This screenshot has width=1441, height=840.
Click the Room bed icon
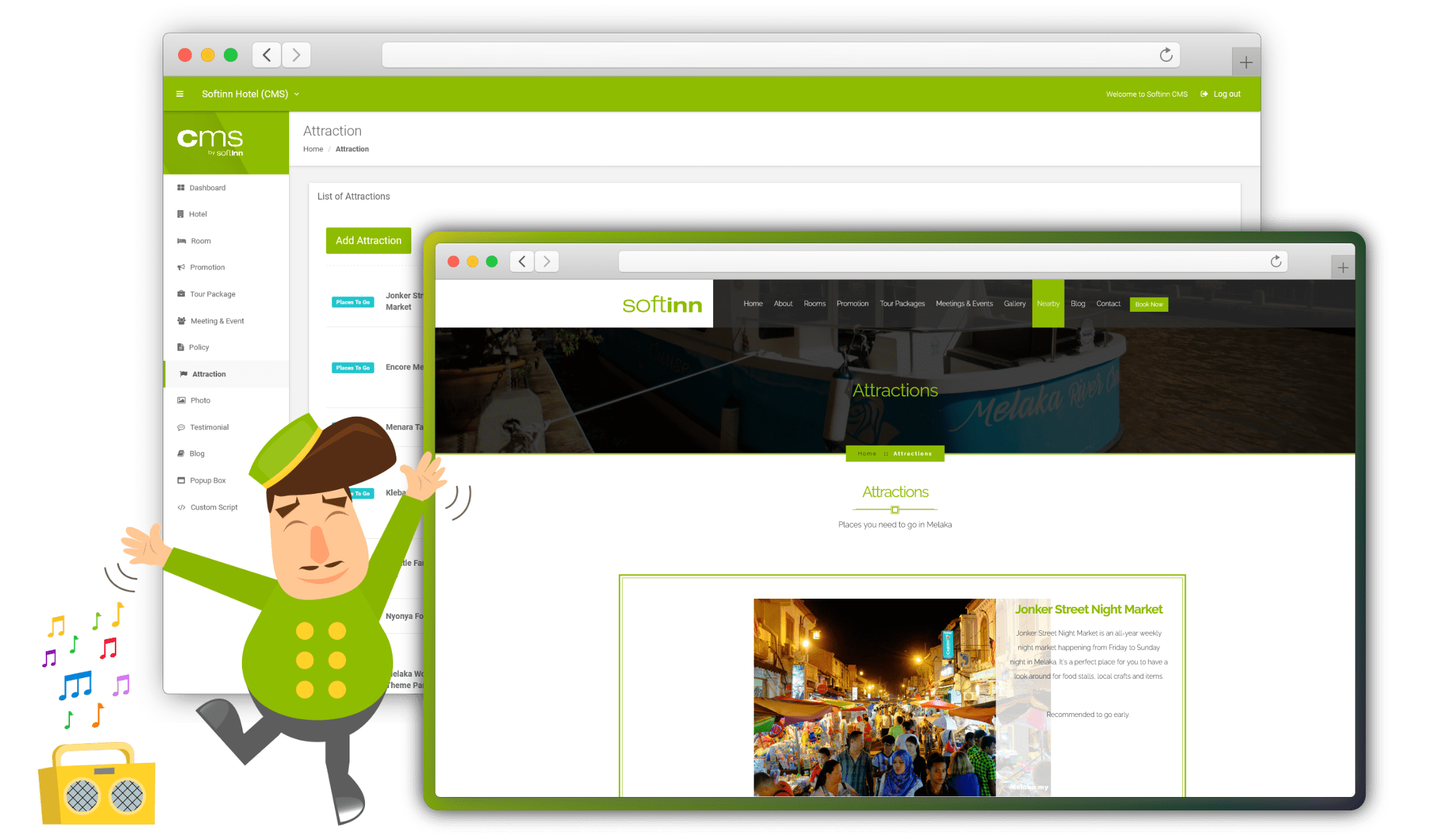(181, 241)
